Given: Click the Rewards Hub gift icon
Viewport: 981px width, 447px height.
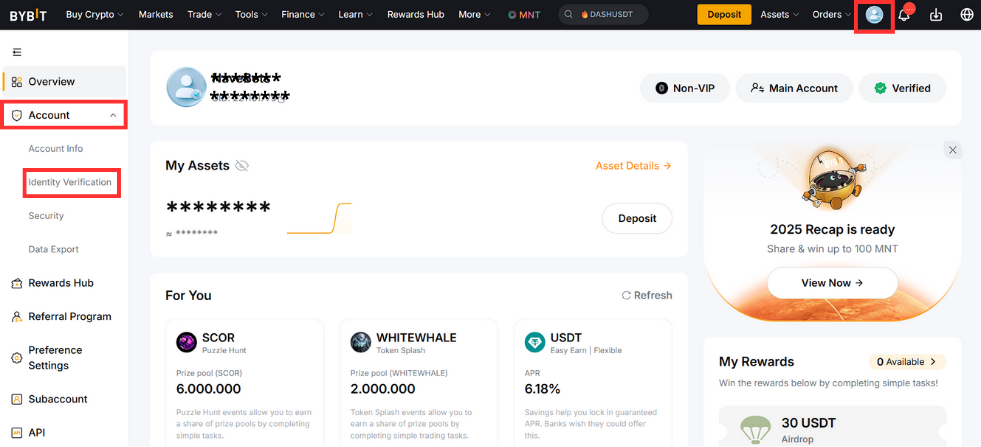Looking at the screenshot, I should coord(17,283).
